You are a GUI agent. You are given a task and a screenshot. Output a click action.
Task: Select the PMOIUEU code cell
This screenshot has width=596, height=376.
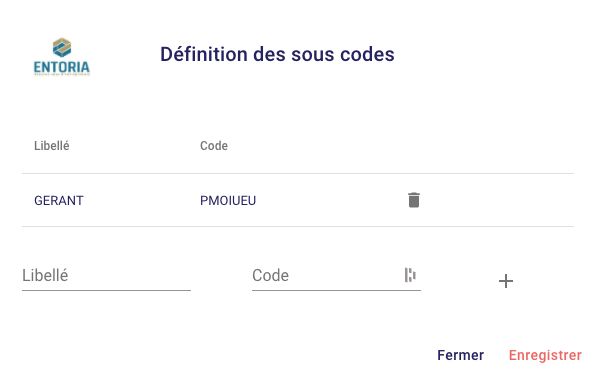pyautogui.click(x=228, y=200)
